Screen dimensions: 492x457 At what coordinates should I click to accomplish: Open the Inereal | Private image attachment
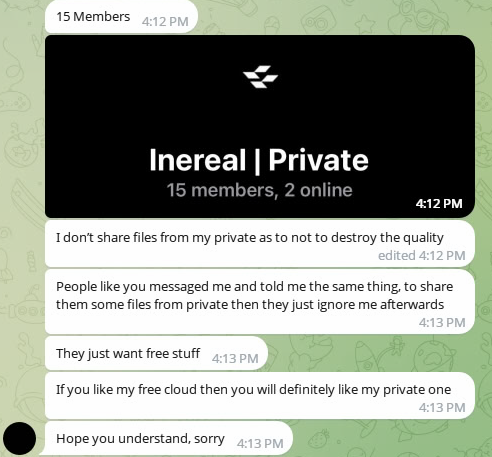(x=260, y=126)
